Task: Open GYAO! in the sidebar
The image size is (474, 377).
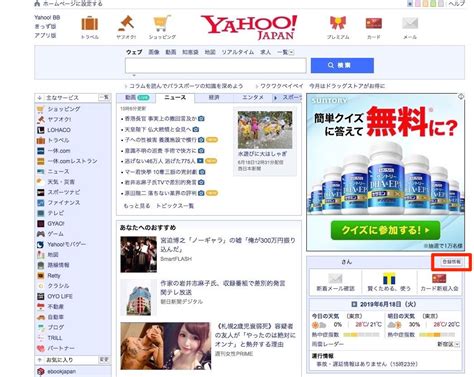Action: 56,223
